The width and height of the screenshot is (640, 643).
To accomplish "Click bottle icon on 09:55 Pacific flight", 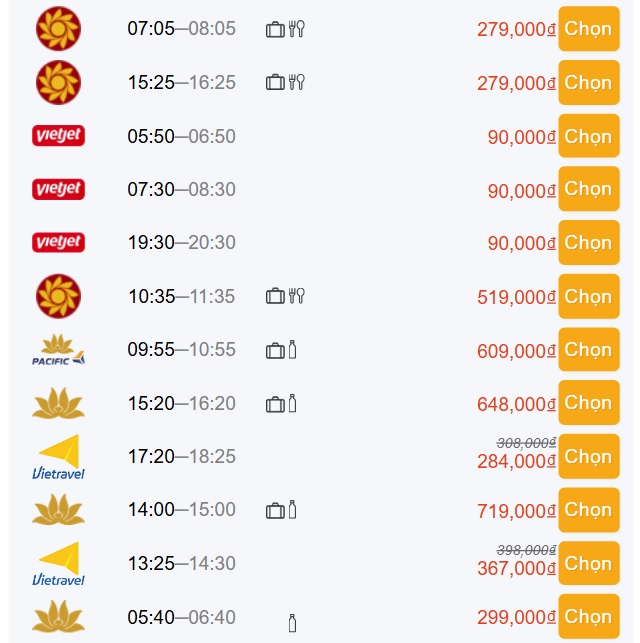I will pyautogui.click(x=292, y=350).
